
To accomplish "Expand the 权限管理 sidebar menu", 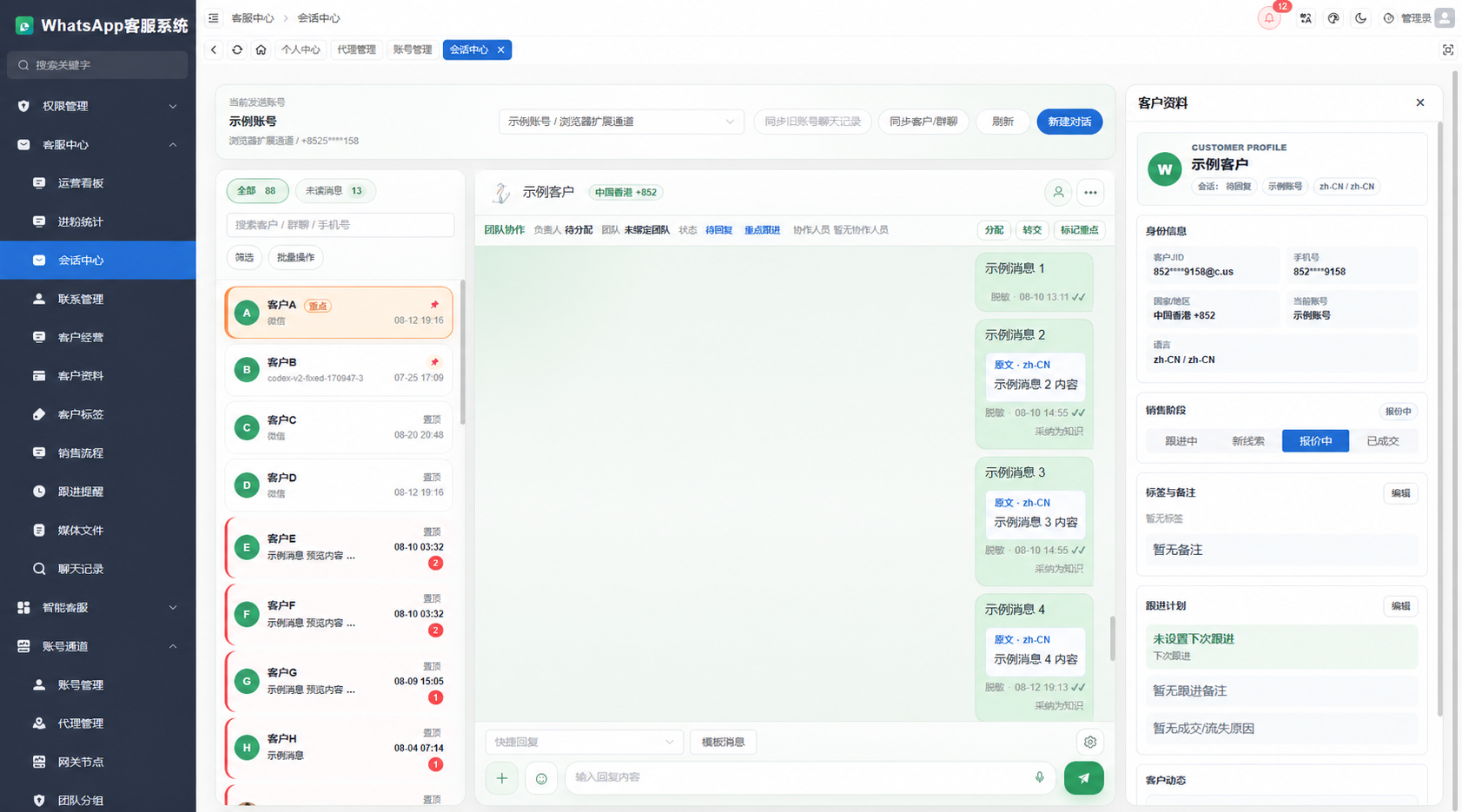I will pos(97,106).
